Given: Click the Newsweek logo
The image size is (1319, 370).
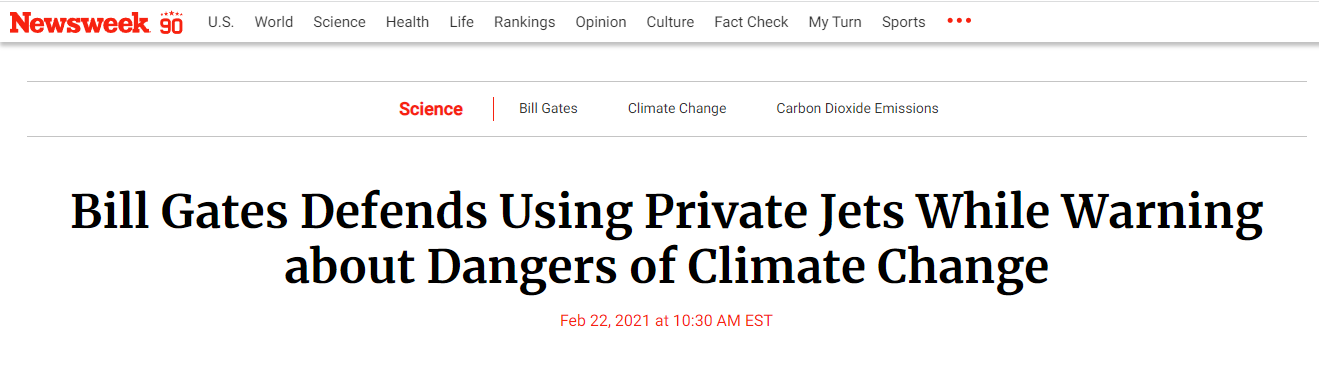Looking at the screenshot, I should pos(80,22).
